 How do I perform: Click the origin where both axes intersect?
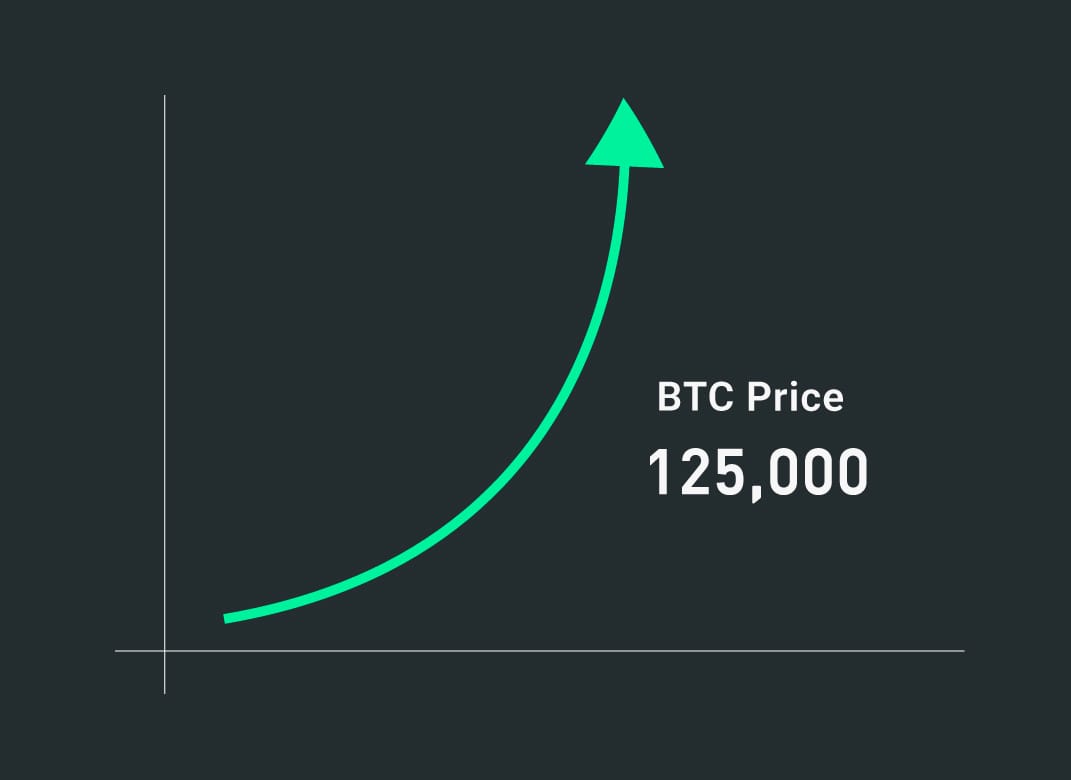pyautogui.click(x=164, y=651)
